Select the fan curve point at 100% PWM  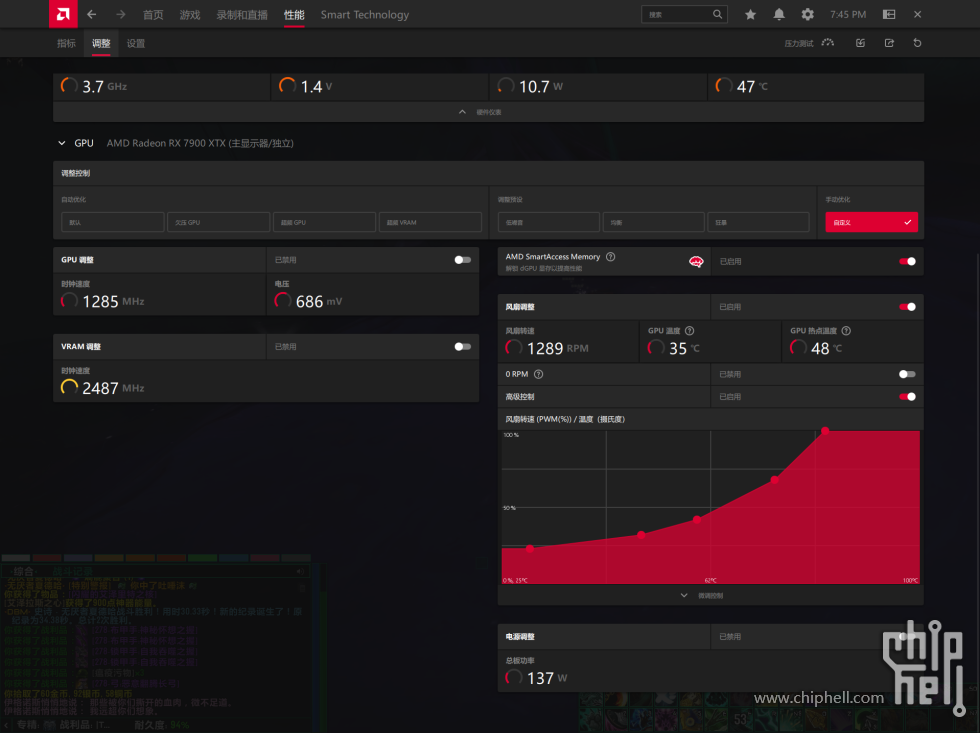[825, 431]
